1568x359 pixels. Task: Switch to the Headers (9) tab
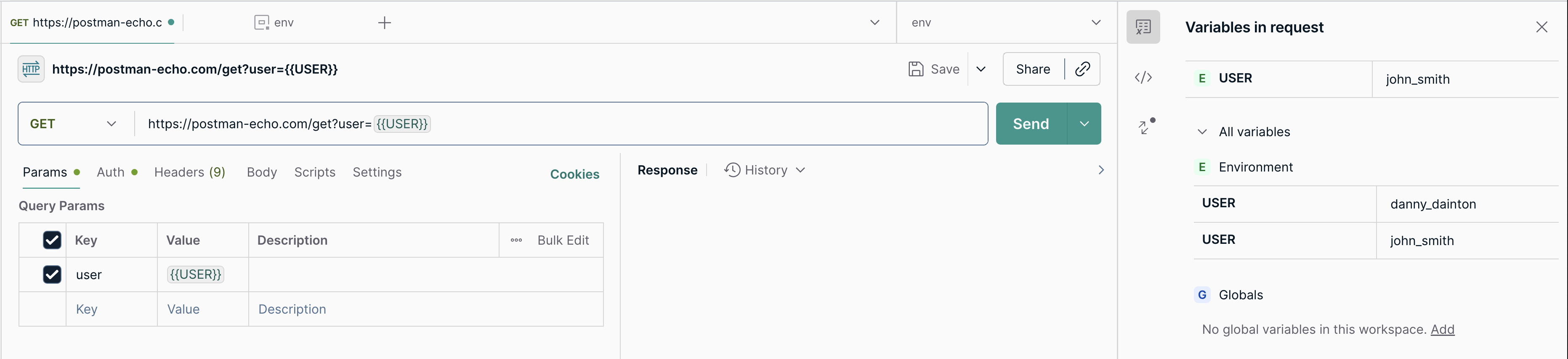pos(189,173)
